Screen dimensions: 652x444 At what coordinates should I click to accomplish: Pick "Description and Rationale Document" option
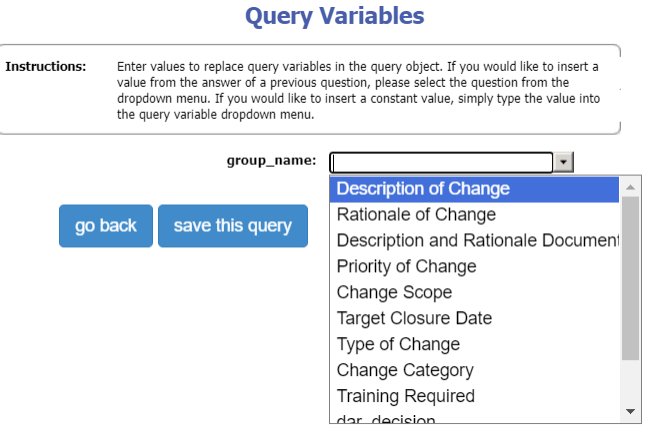[477, 241]
